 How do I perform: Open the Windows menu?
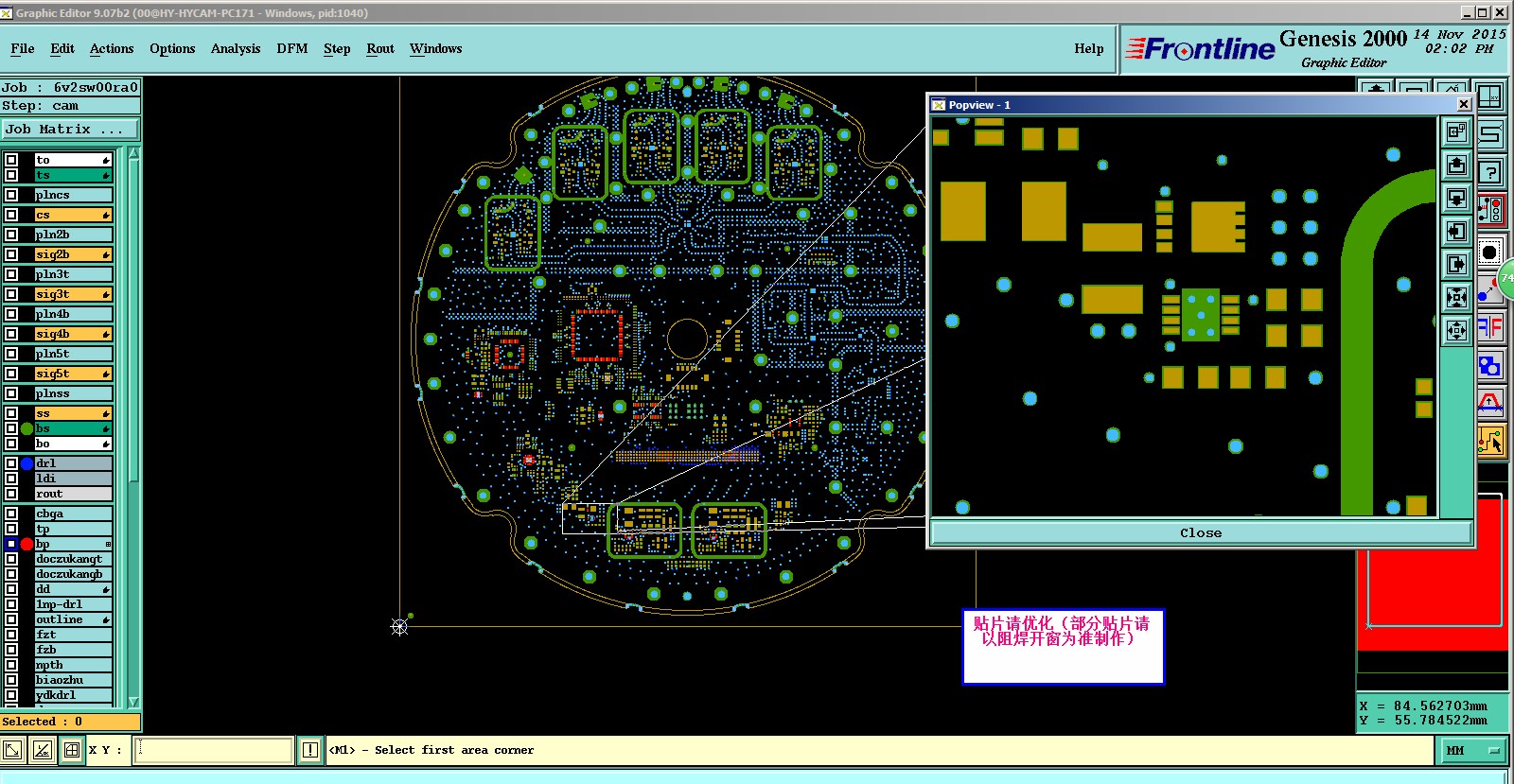pos(436,49)
